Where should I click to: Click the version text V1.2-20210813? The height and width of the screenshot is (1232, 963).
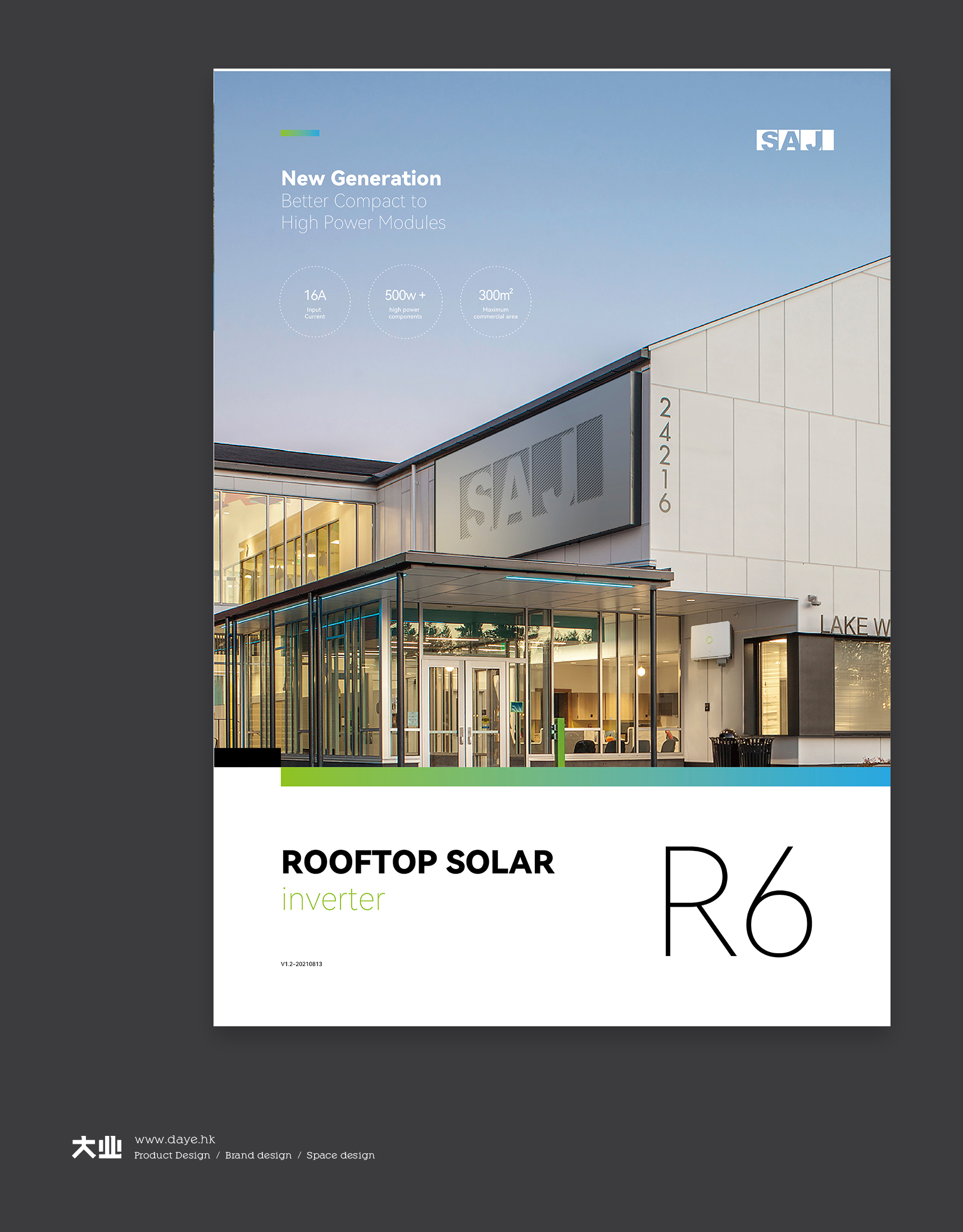coord(302,964)
